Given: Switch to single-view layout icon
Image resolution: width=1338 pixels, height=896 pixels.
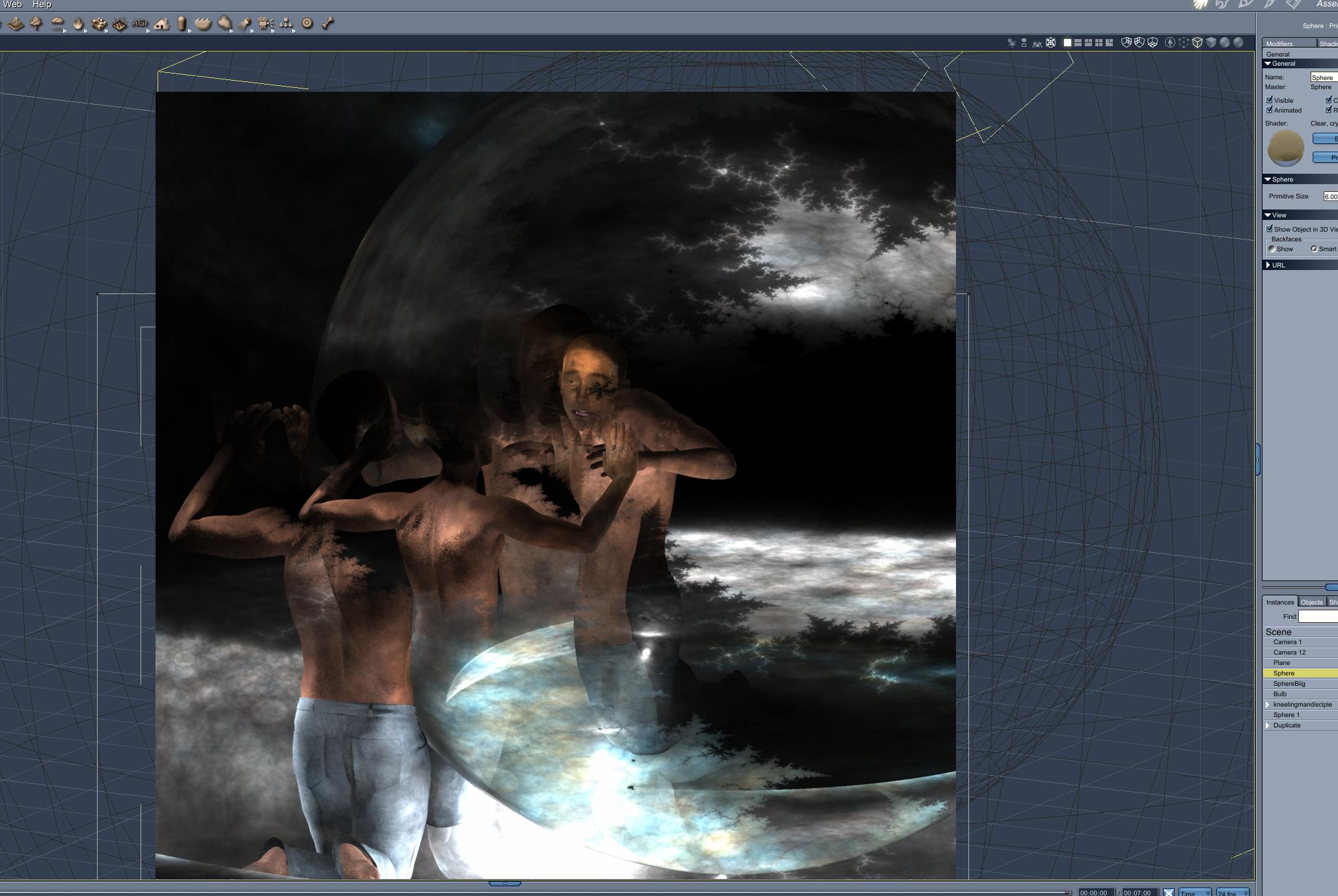Looking at the screenshot, I should (x=1067, y=43).
